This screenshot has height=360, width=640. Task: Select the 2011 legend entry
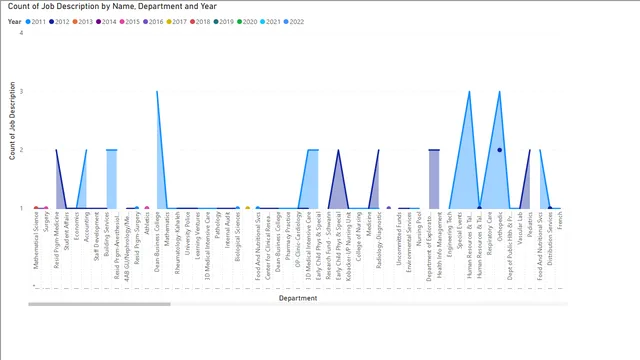pyautogui.click(x=36, y=22)
